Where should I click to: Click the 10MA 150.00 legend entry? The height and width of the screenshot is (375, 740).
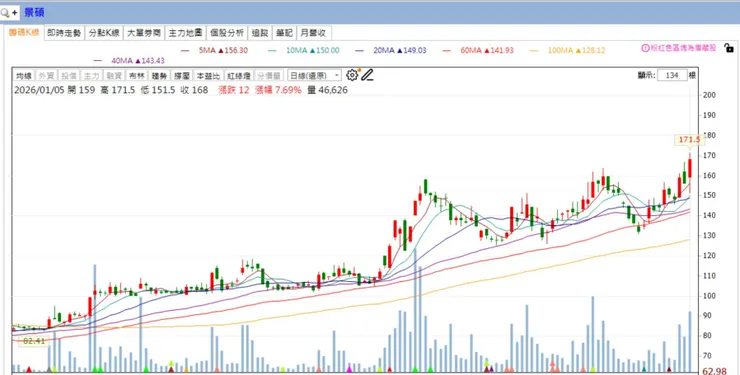(x=304, y=50)
